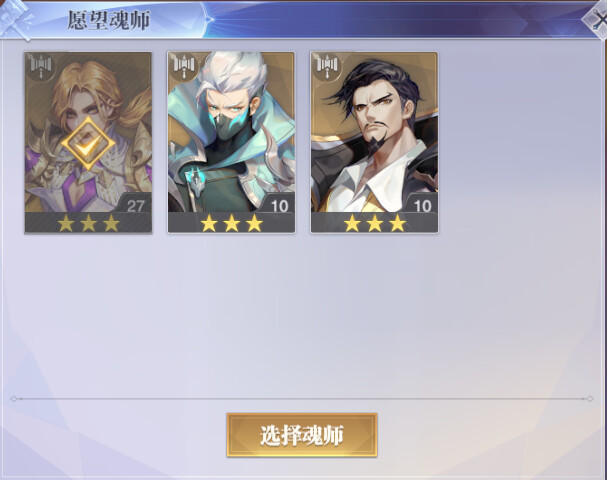Click level 10 badge on masked card
Screen dimensions: 607x480
[279, 206]
